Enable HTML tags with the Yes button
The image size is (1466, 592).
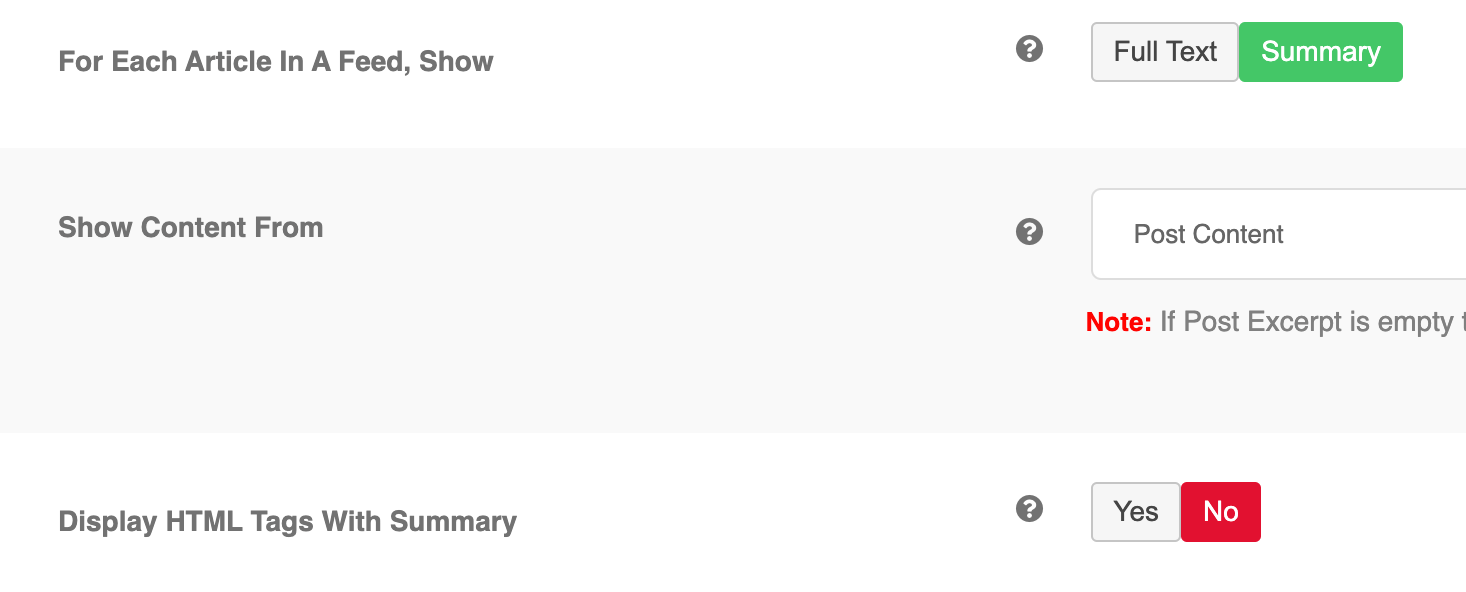point(1136,512)
